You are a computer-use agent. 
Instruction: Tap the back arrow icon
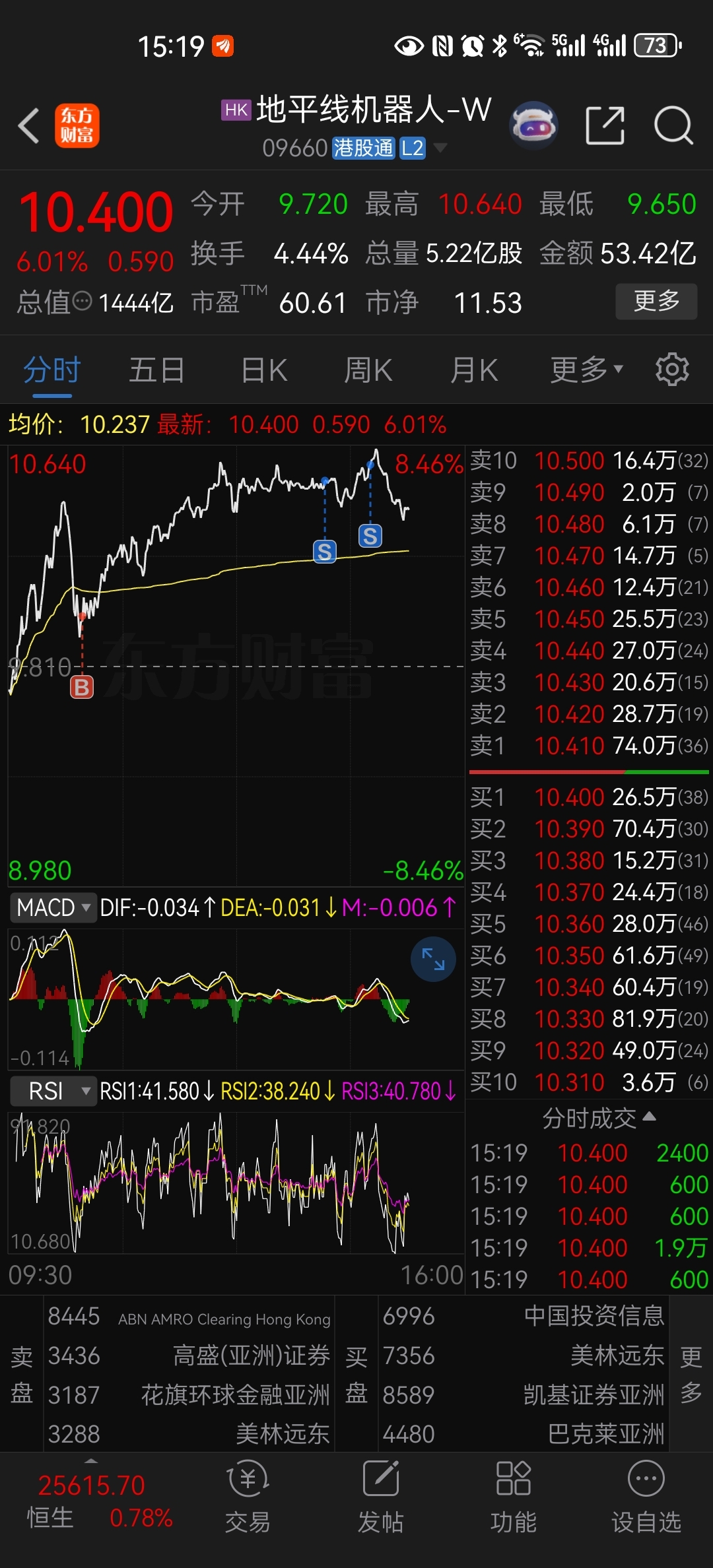(28, 125)
